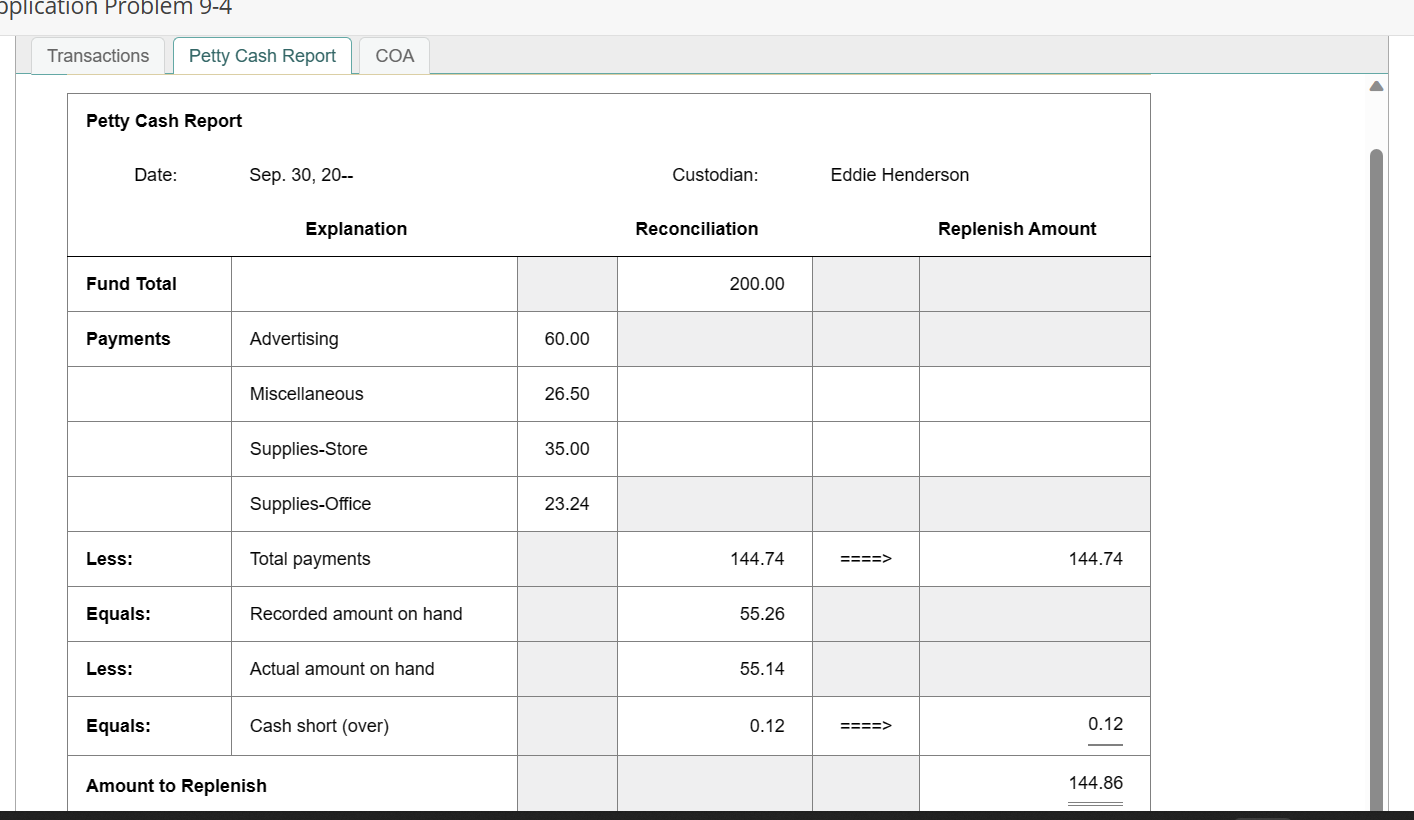Click the Cash short (over) label
The width and height of the screenshot is (1414, 820).
[x=319, y=726]
